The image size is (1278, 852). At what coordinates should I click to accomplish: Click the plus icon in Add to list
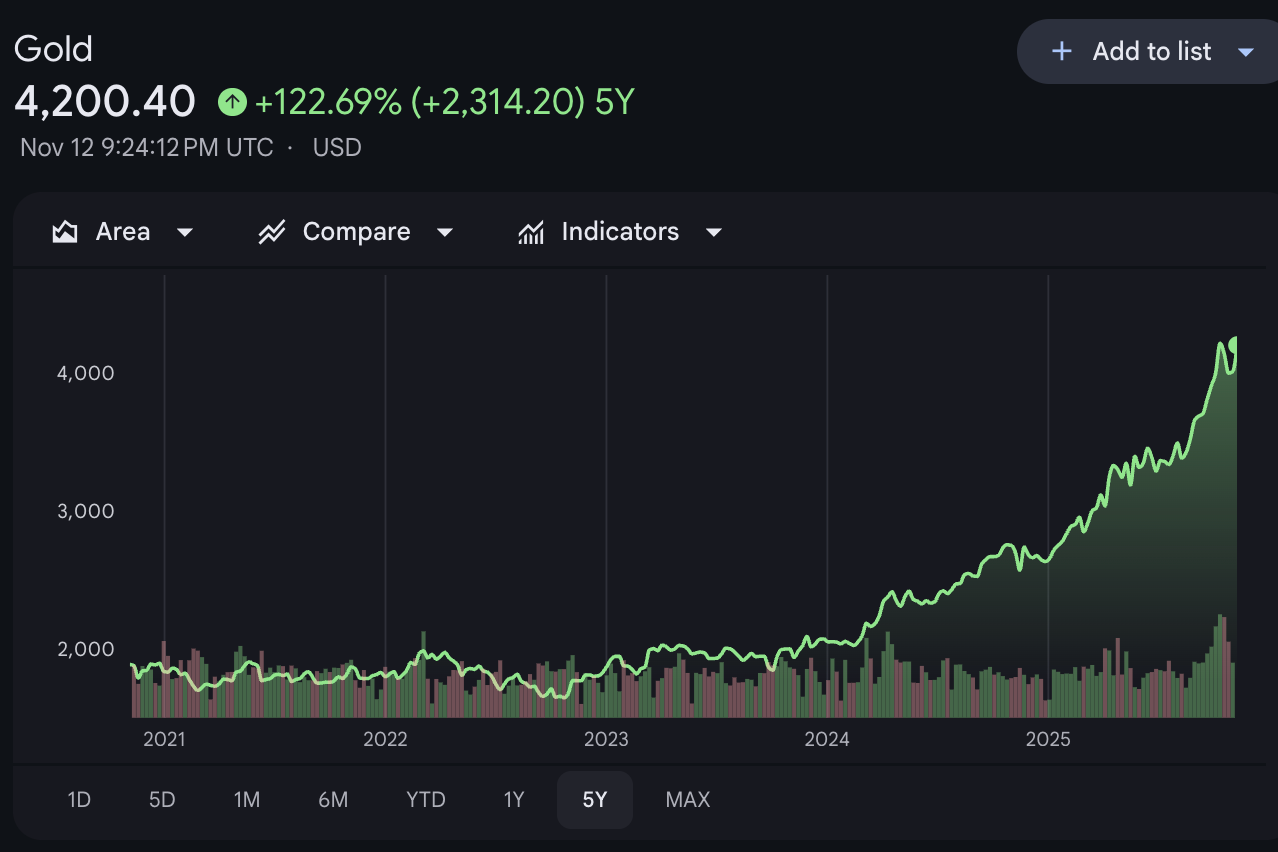click(1062, 51)
